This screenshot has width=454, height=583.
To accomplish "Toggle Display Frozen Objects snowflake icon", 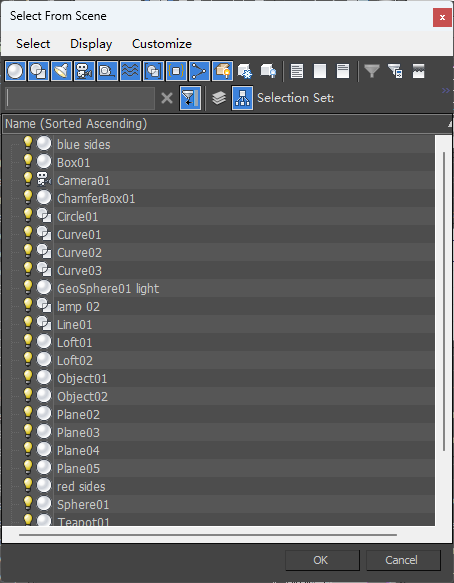I will point(245,71).
